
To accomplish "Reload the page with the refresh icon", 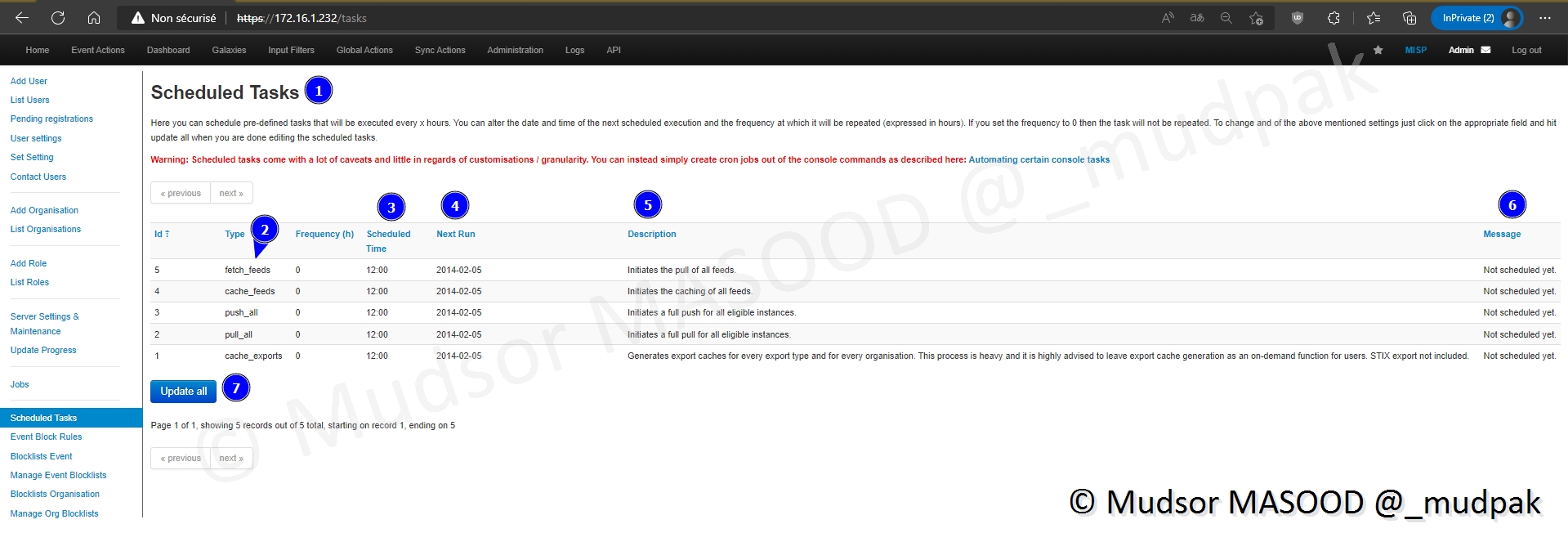I will click(58, 18).
